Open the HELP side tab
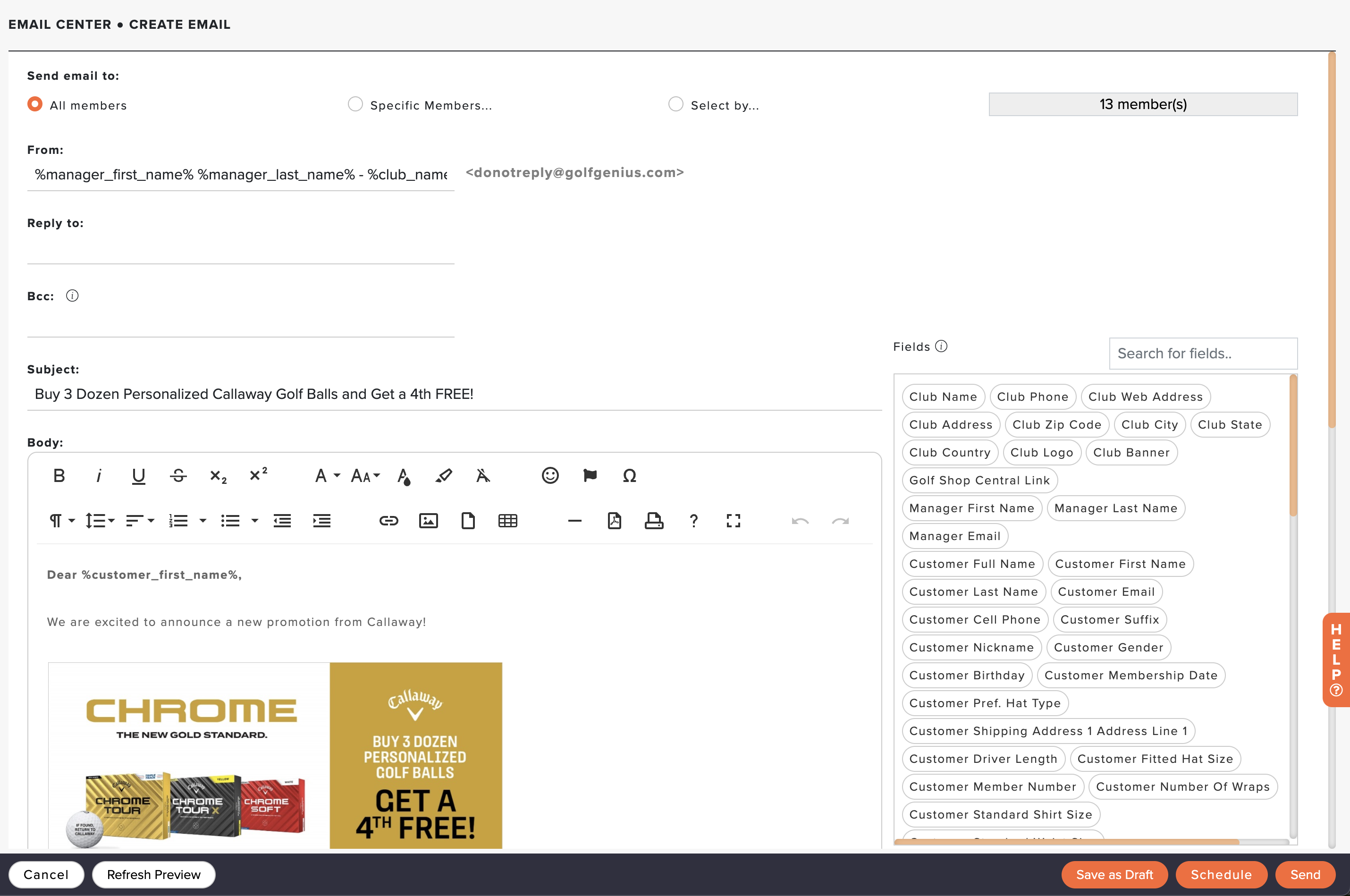The width and height of the screenshot is (1350, 896). (x=1336, y=660)
